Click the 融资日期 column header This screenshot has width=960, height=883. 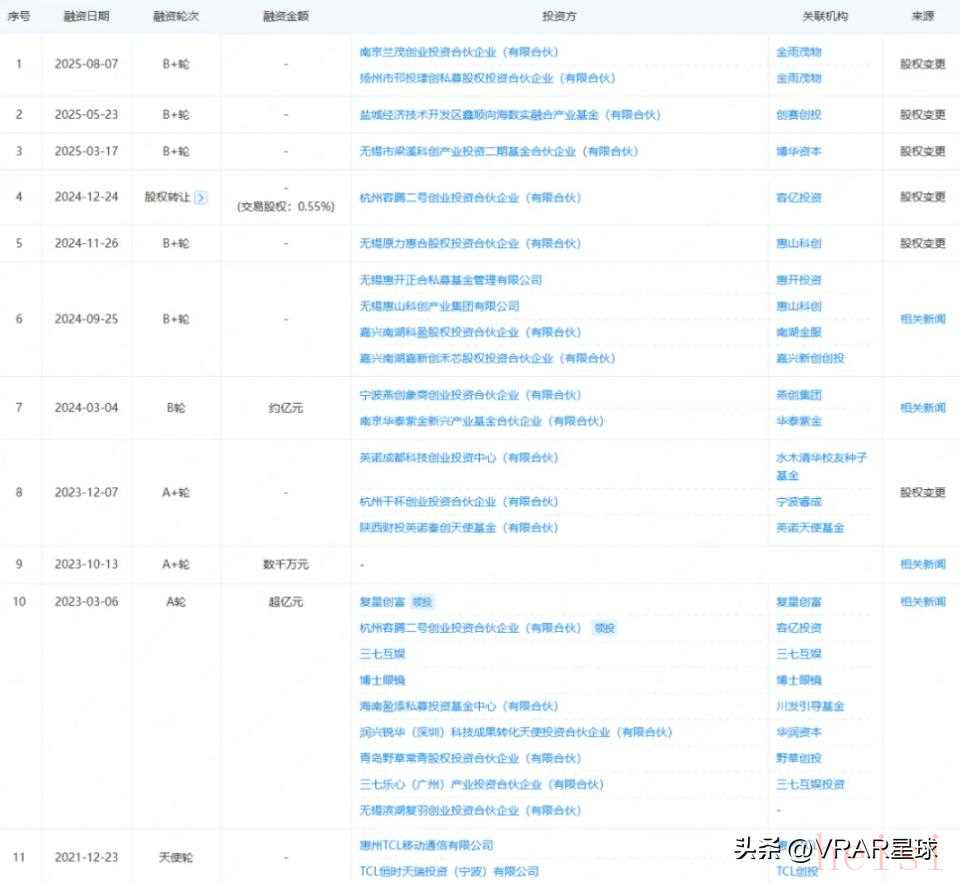click(x=85, y=17)
